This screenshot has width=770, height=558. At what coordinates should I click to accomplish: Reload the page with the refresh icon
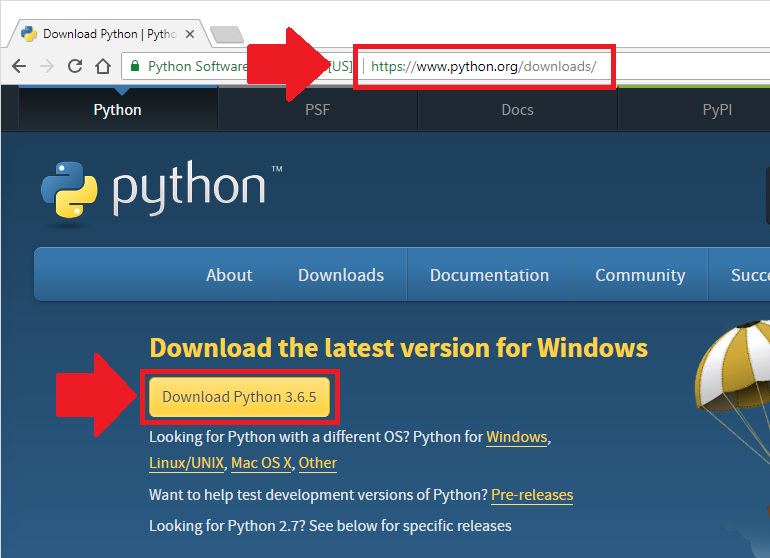point(75,66)
